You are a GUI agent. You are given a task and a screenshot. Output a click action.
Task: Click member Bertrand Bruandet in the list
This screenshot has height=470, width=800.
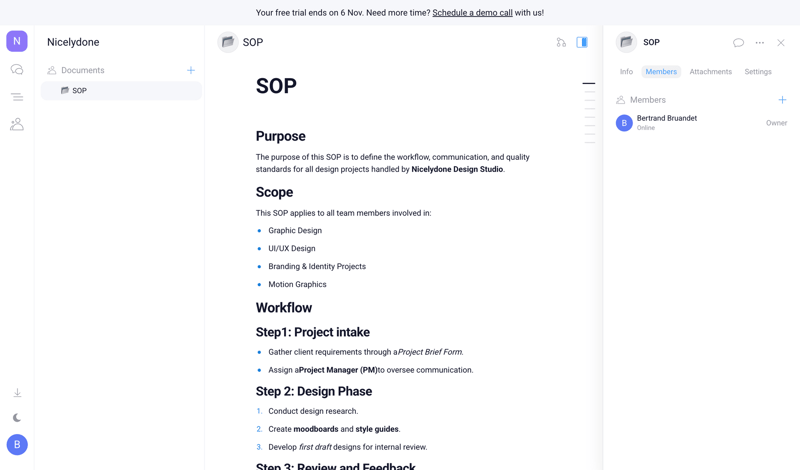(667, 122)
